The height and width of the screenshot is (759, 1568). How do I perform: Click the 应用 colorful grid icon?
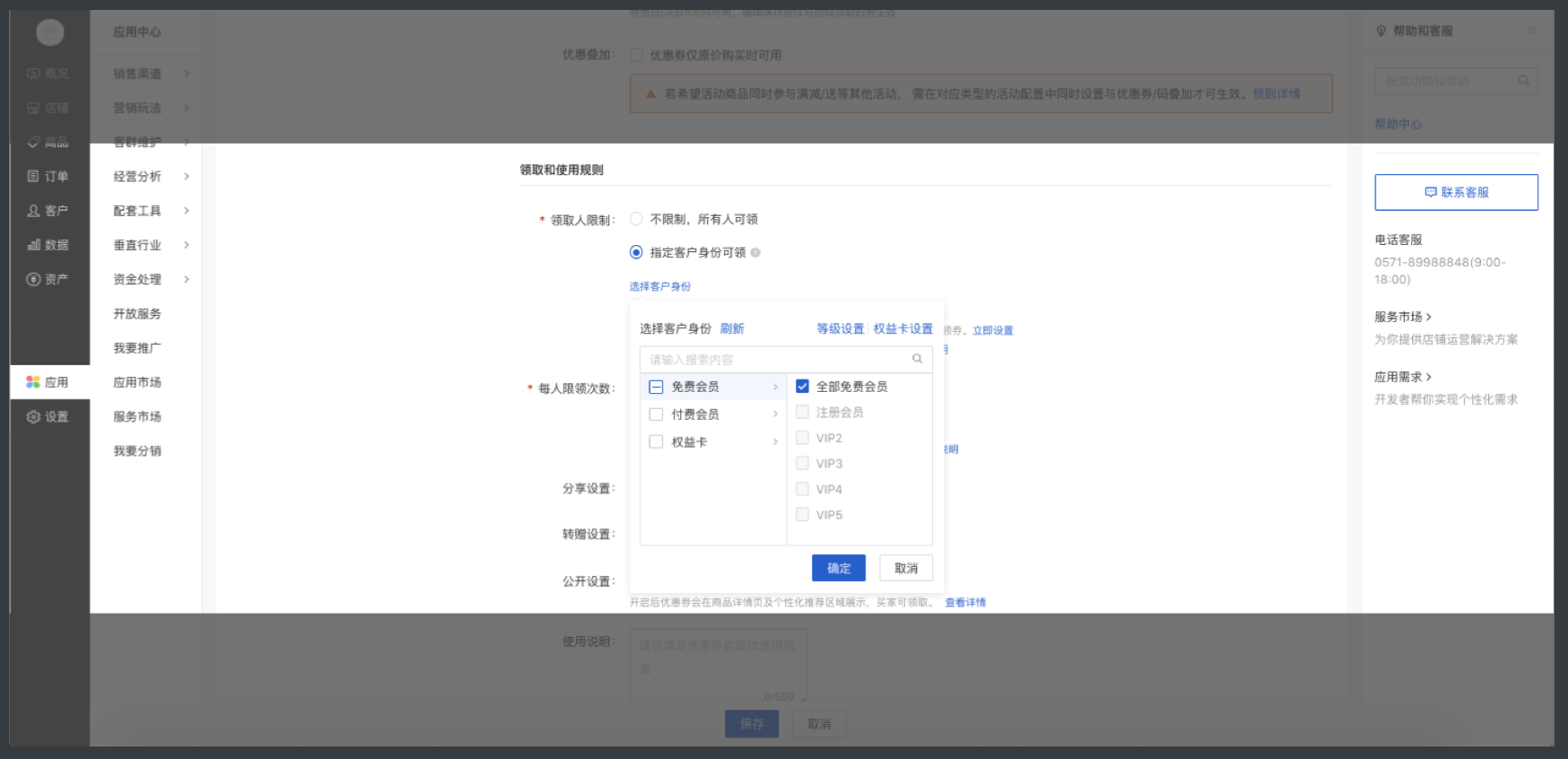point(33,382)
